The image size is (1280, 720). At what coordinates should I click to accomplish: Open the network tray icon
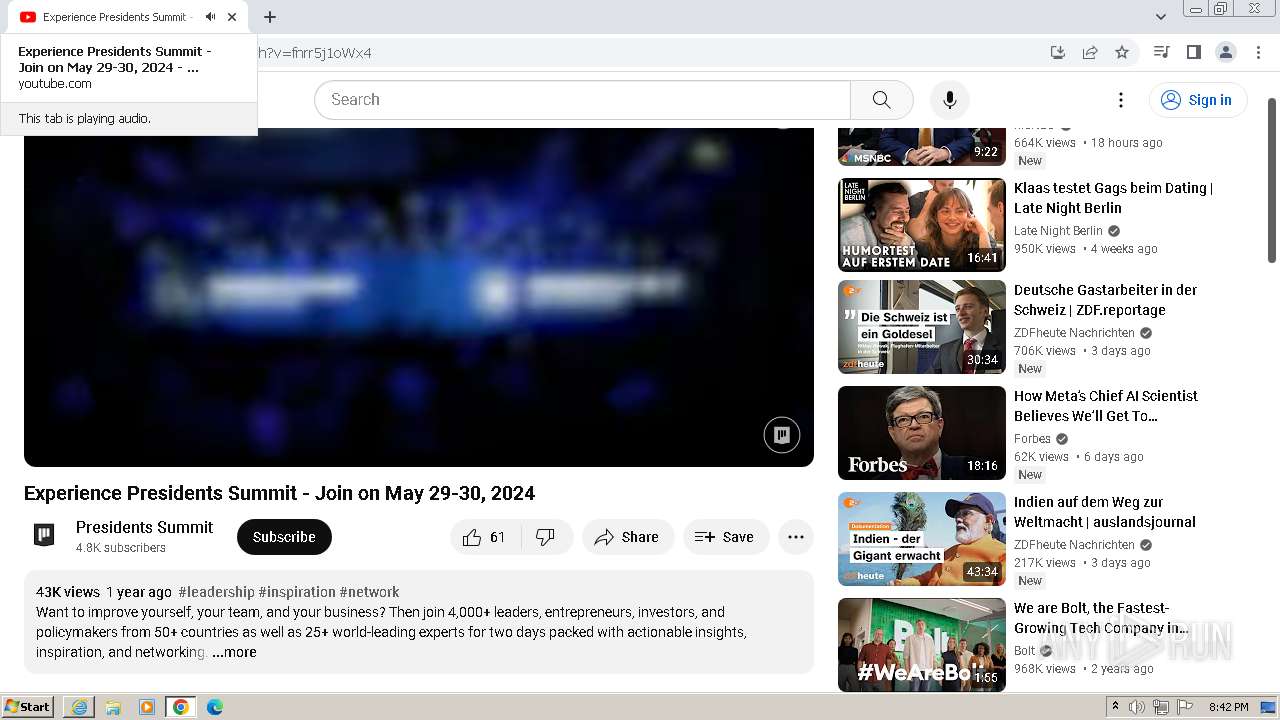[x=1161, y=707]
